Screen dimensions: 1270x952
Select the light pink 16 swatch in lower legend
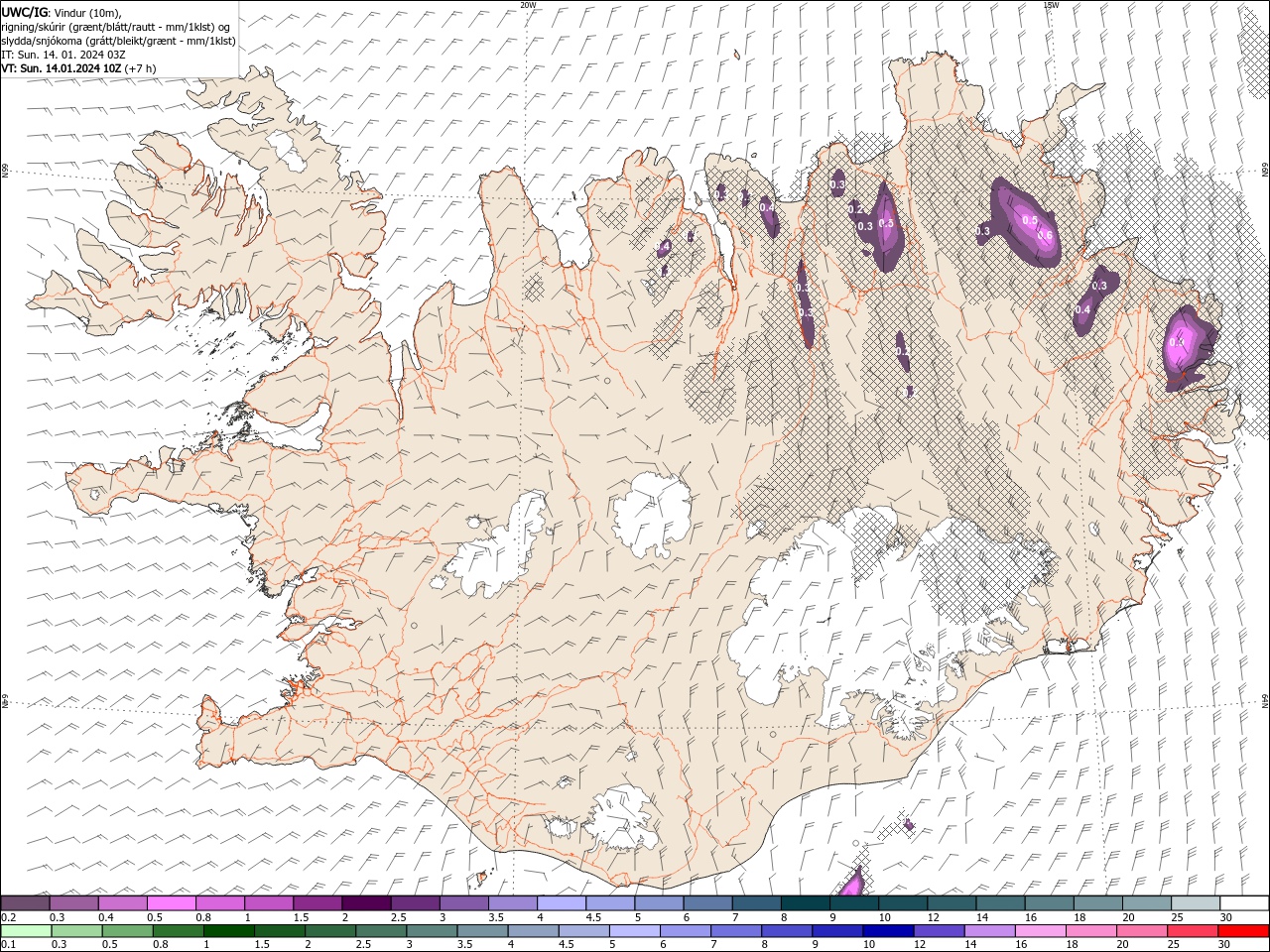click(x=1040, y=931)
